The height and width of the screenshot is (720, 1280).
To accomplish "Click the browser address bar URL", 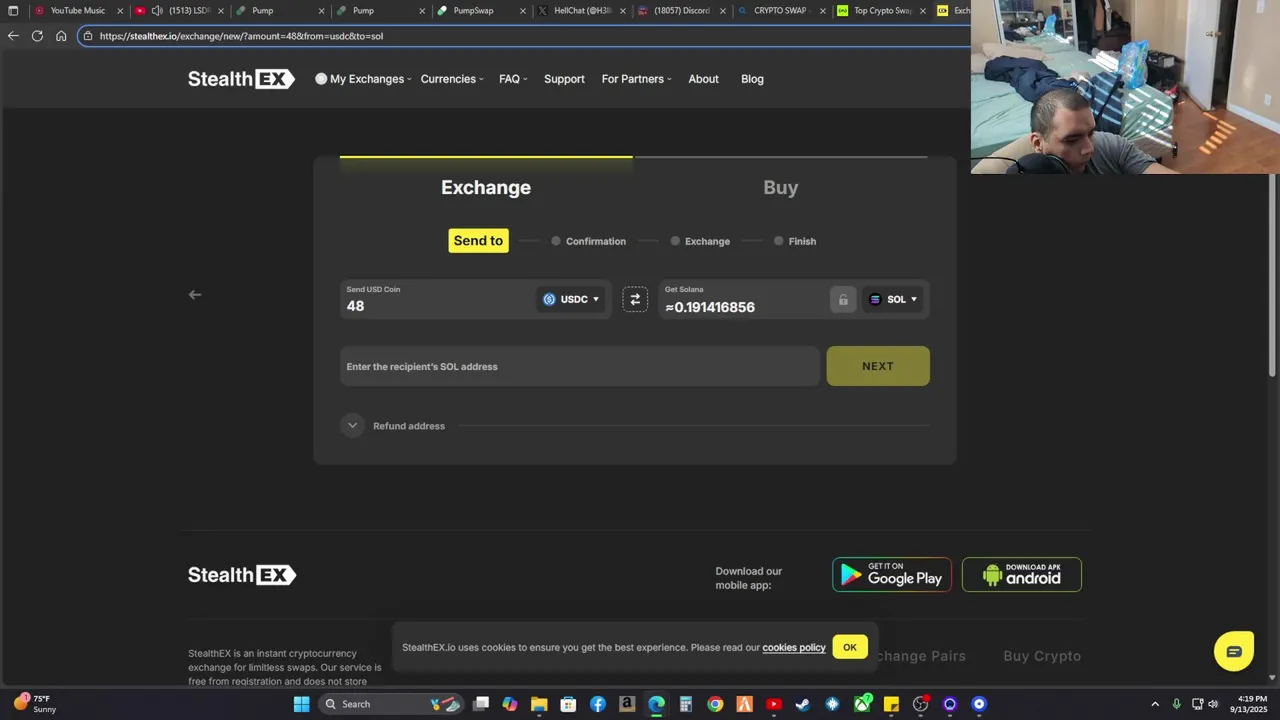I will (241, 36).
